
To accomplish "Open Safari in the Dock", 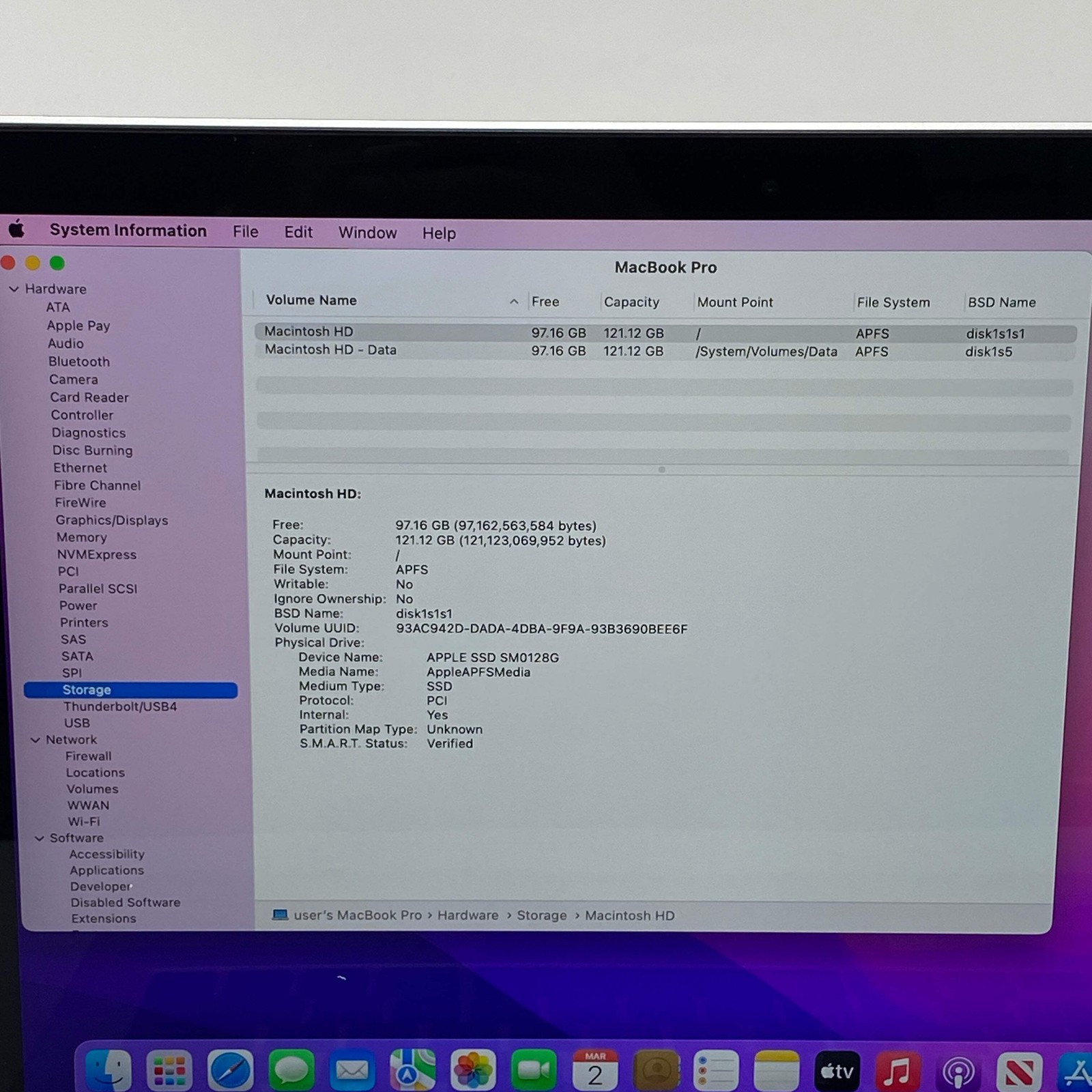I will point(230,1070).
